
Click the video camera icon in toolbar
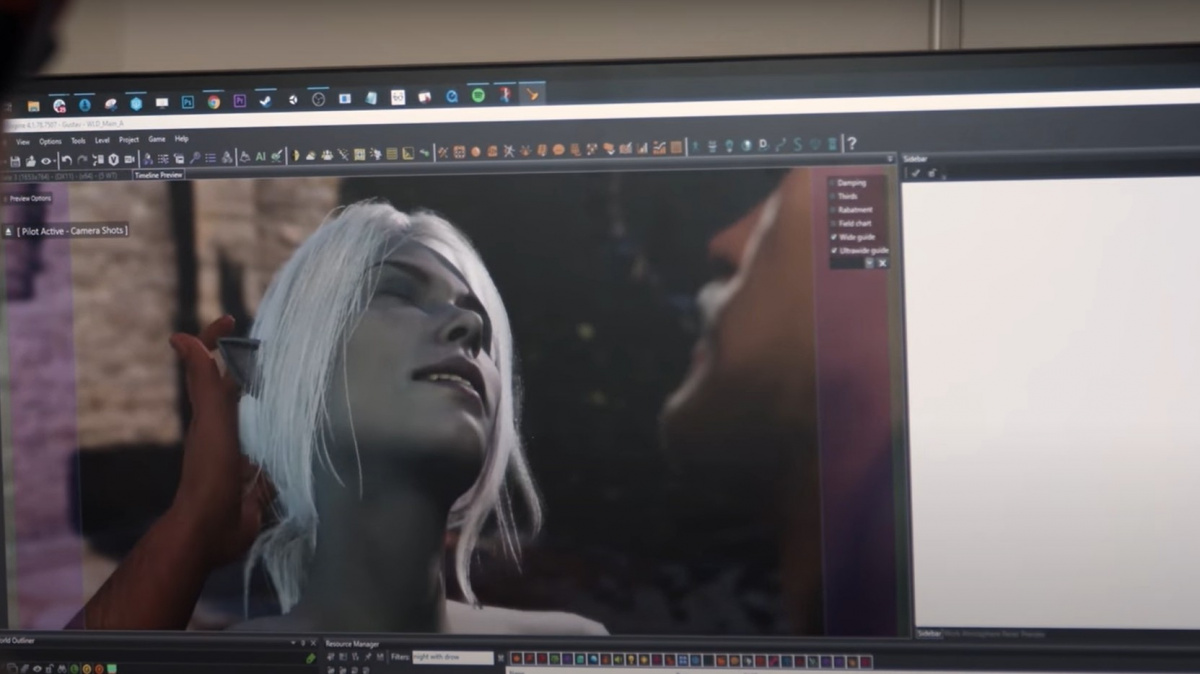click(x=129, y=160)
